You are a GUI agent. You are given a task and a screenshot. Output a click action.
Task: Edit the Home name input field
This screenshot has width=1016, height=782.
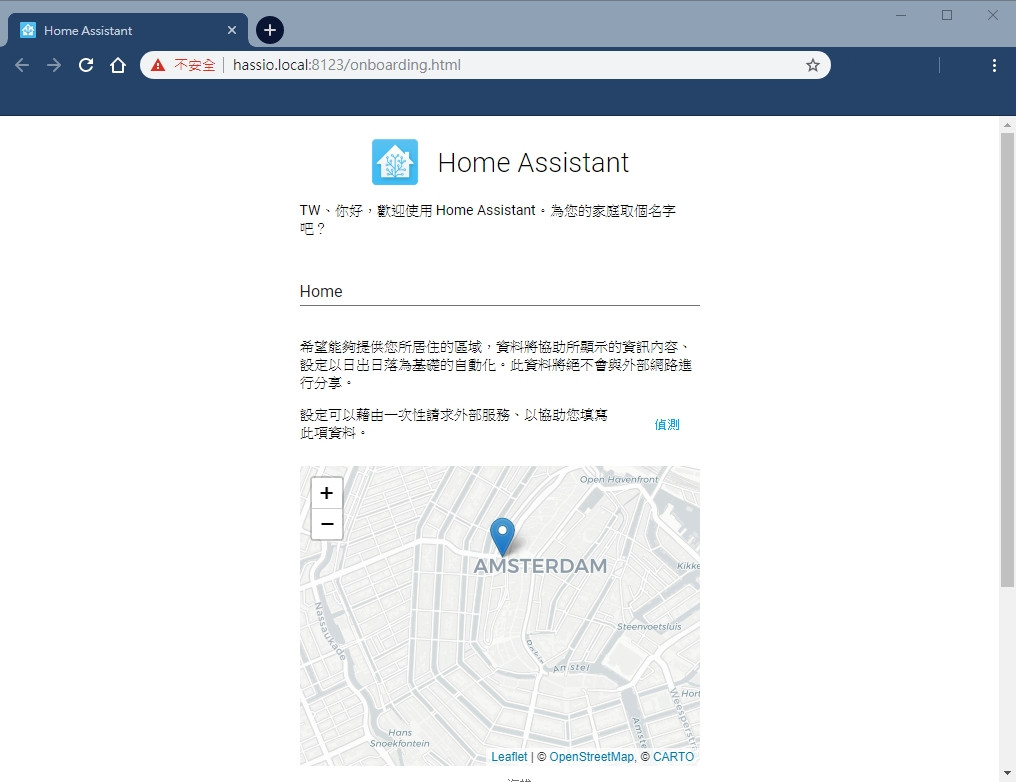(x=500, y=292)
